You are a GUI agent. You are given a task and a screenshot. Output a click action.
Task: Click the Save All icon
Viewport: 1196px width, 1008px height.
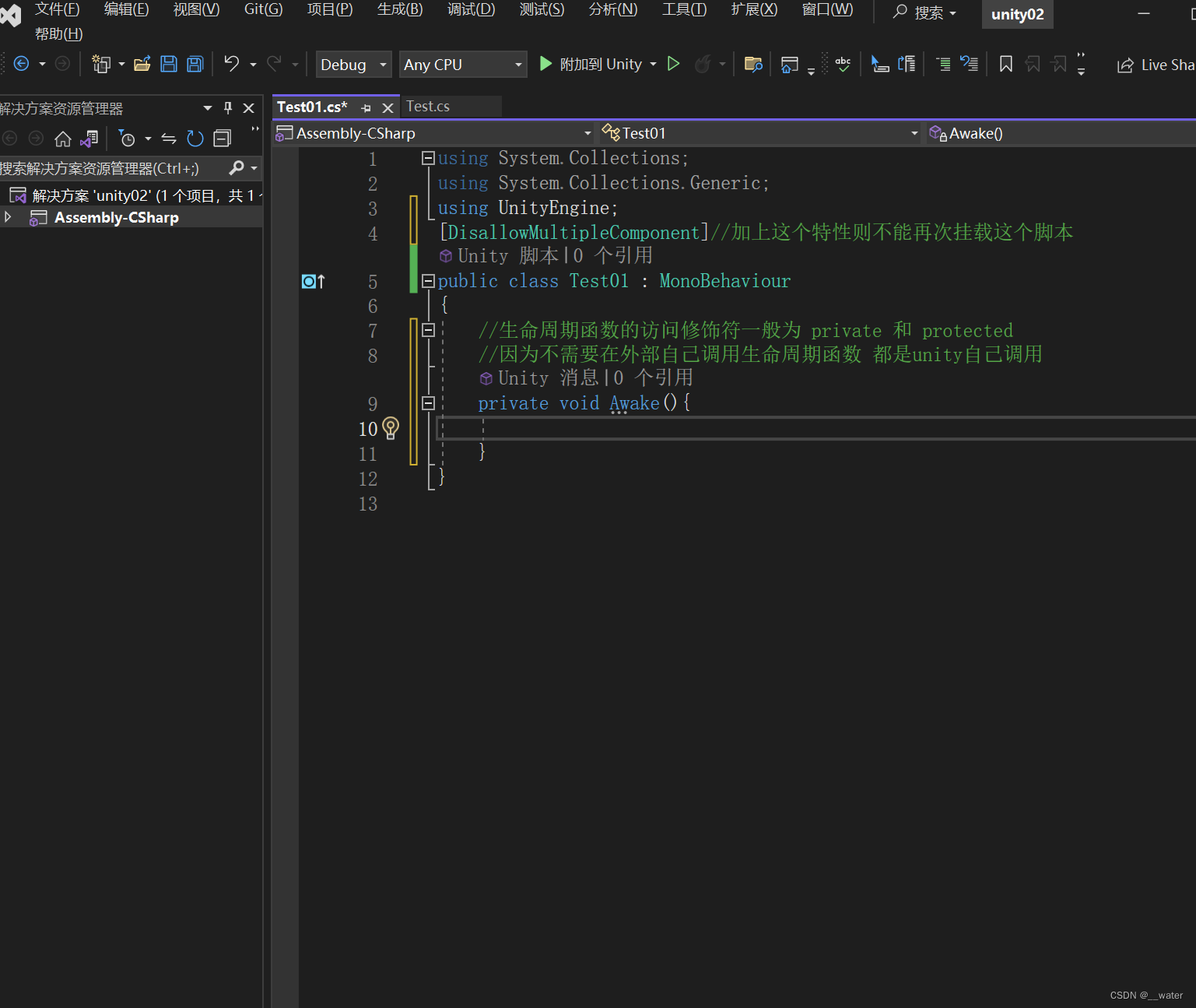pyautogui.click(x=195, y=63)
